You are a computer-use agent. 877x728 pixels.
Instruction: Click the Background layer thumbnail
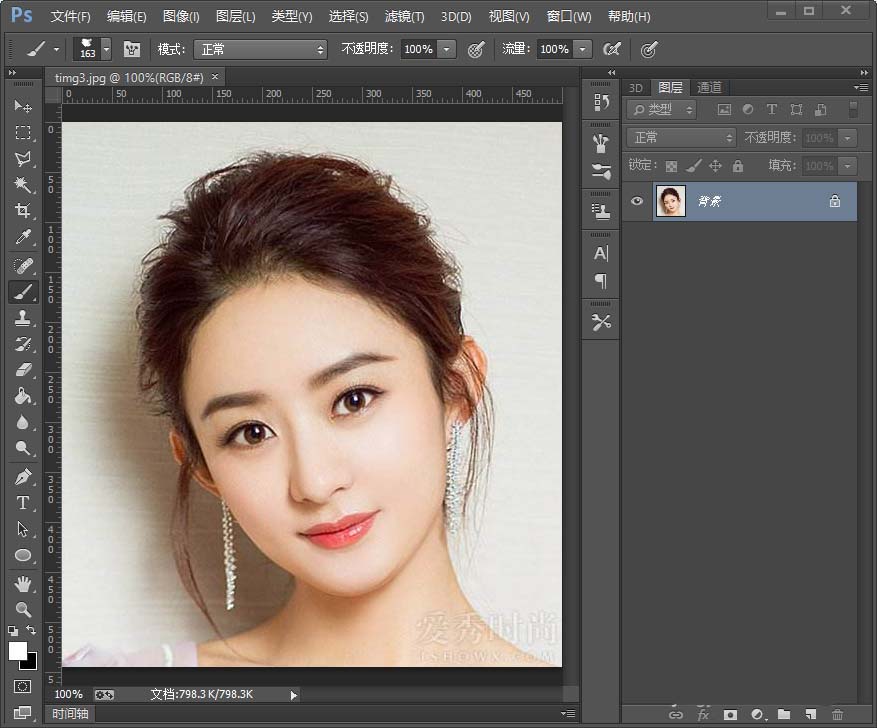tap(670, 201)
